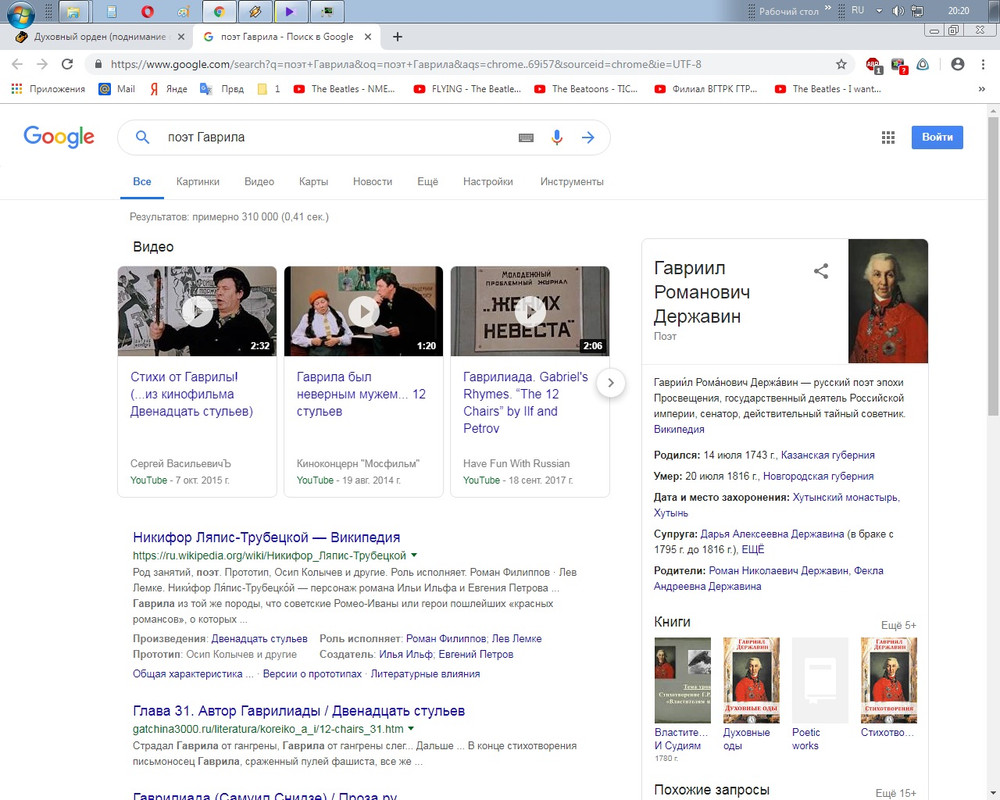Open the Paint icon on the taskbar
Image resolution: width=1000 pixels, height=800 pixels.
pyautogui.click(x=183, y=11)
